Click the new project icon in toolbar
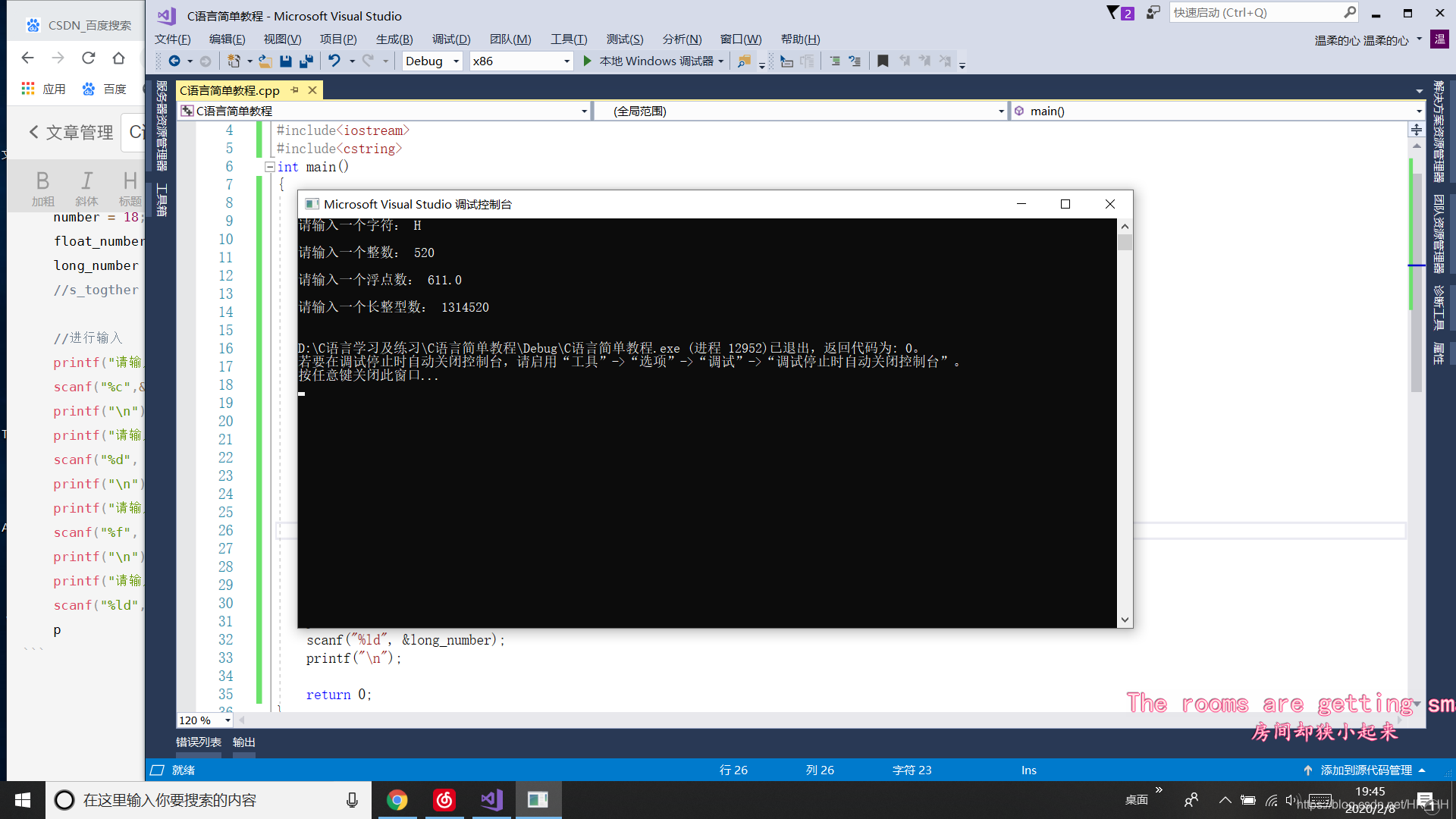Image resolution: width=1456 pixels, height=819 pixels. (234, 61)
